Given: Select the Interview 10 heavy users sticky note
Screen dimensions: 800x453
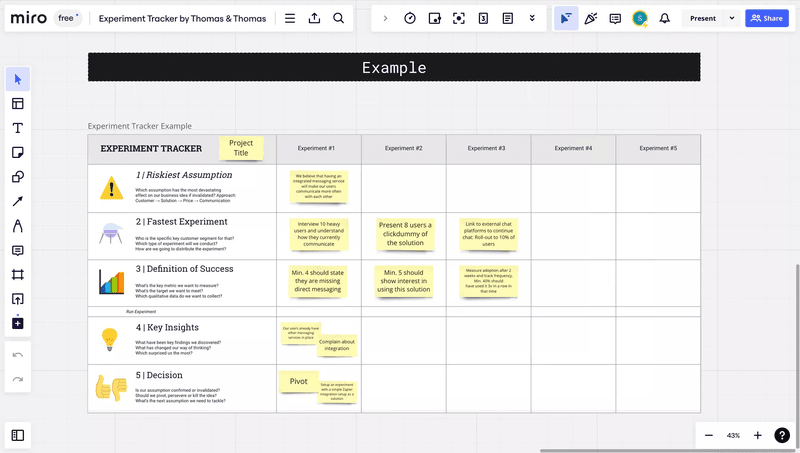Looking at the screenshot, I should click(319, 234).
